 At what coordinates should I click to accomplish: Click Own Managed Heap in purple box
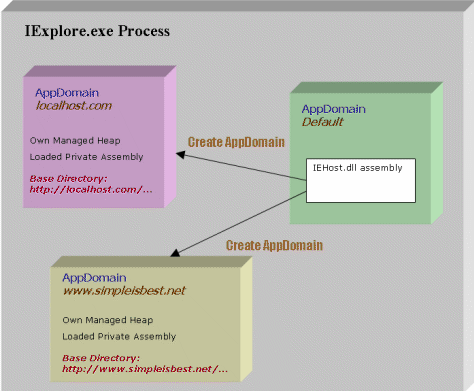(75, 141)
